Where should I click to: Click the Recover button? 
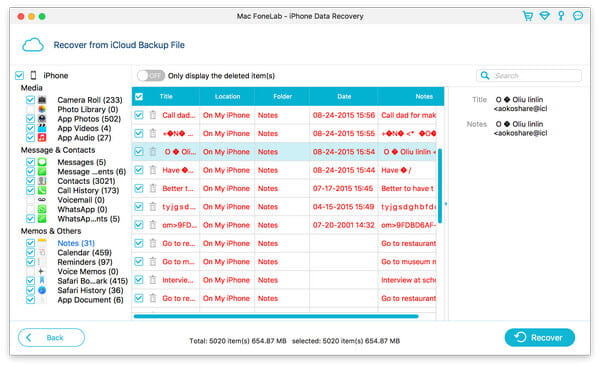(x=540, y=338)
